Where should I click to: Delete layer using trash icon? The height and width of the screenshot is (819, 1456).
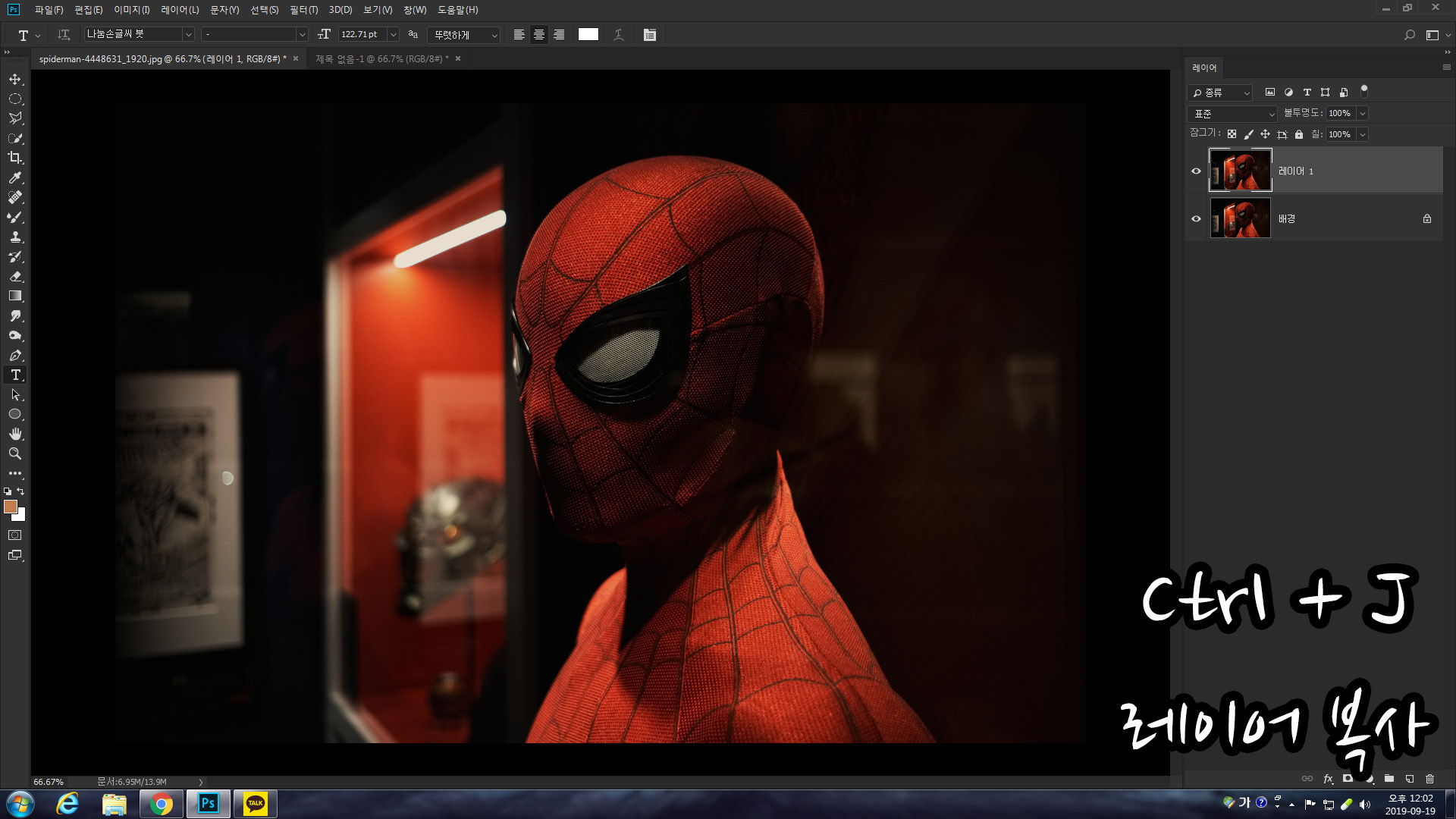pyautogui.click(x=1429, y=779)
